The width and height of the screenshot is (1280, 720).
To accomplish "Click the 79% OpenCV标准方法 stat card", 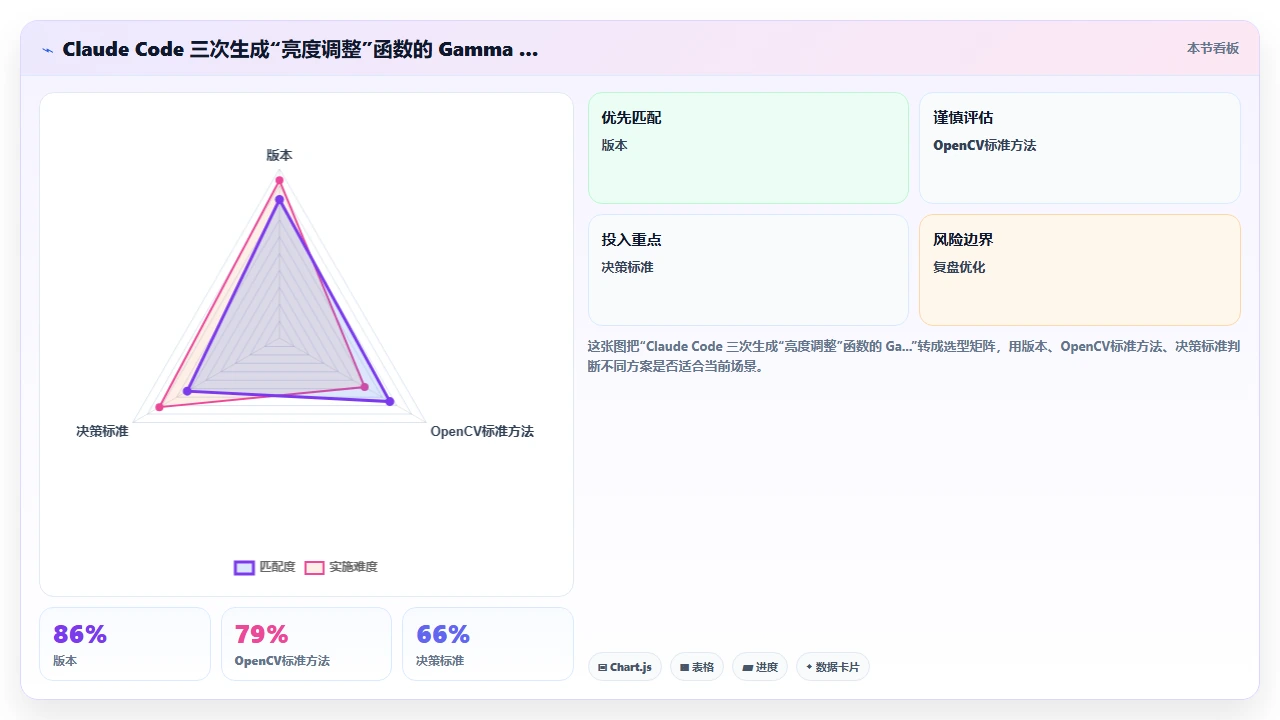I will click(x=306, y=644).
